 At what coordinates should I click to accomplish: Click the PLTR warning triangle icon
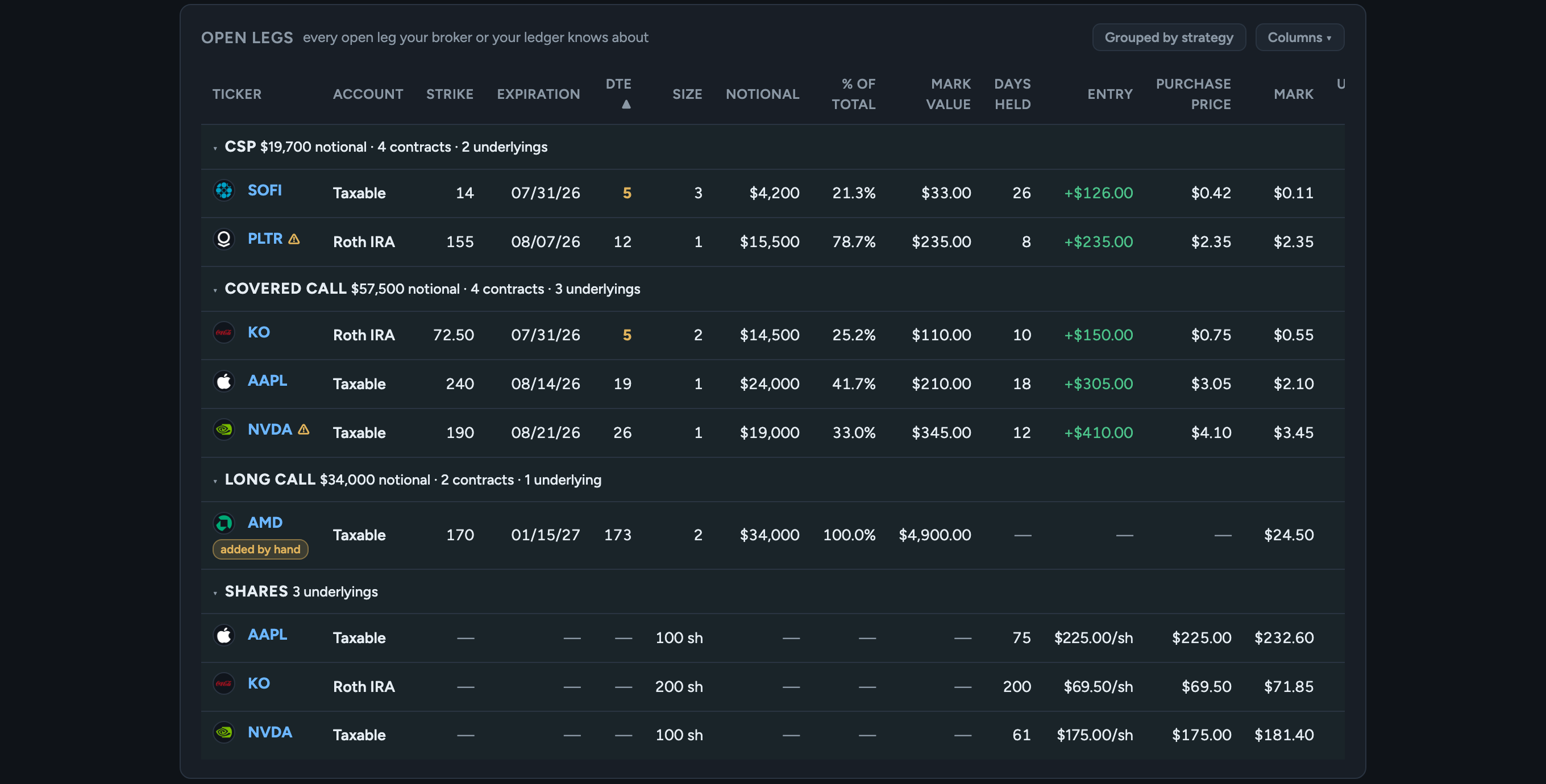[x=294, y=239]
